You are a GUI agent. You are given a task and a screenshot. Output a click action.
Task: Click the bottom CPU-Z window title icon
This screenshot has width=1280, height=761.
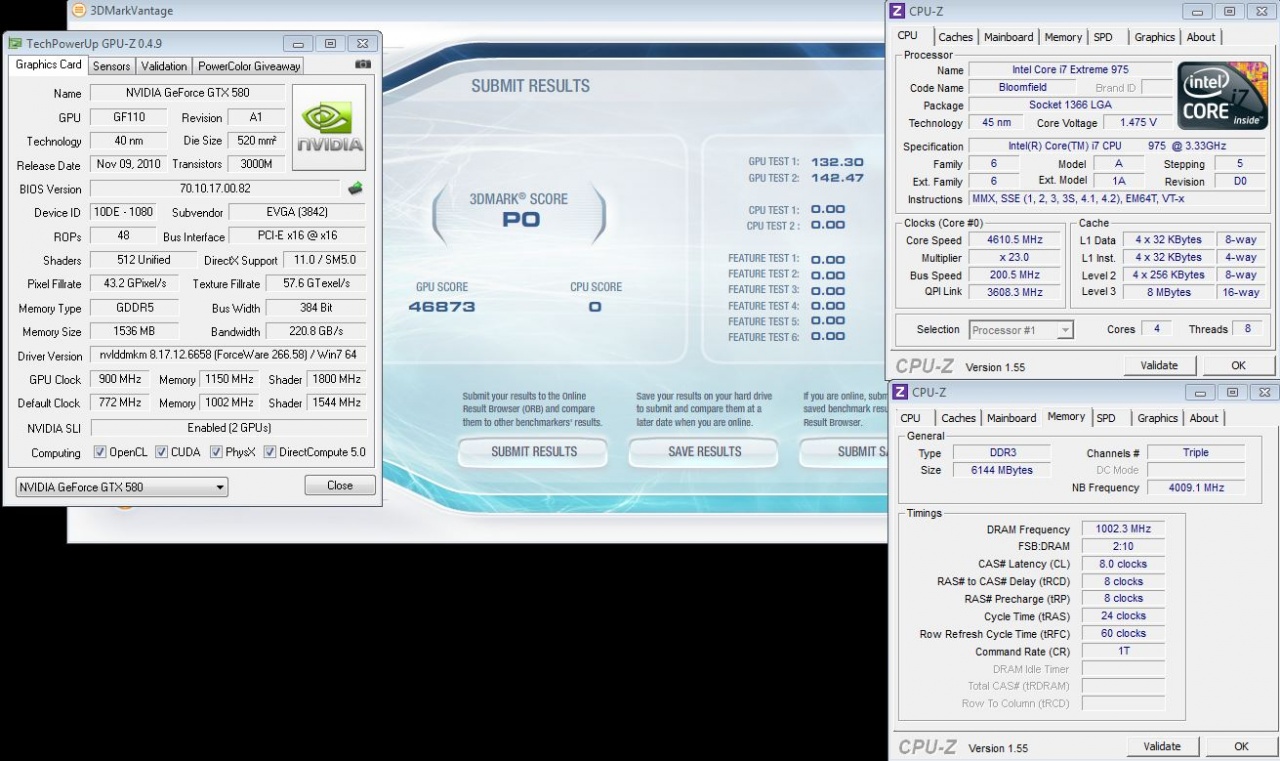pyautogui.click(x=900, y=392)
